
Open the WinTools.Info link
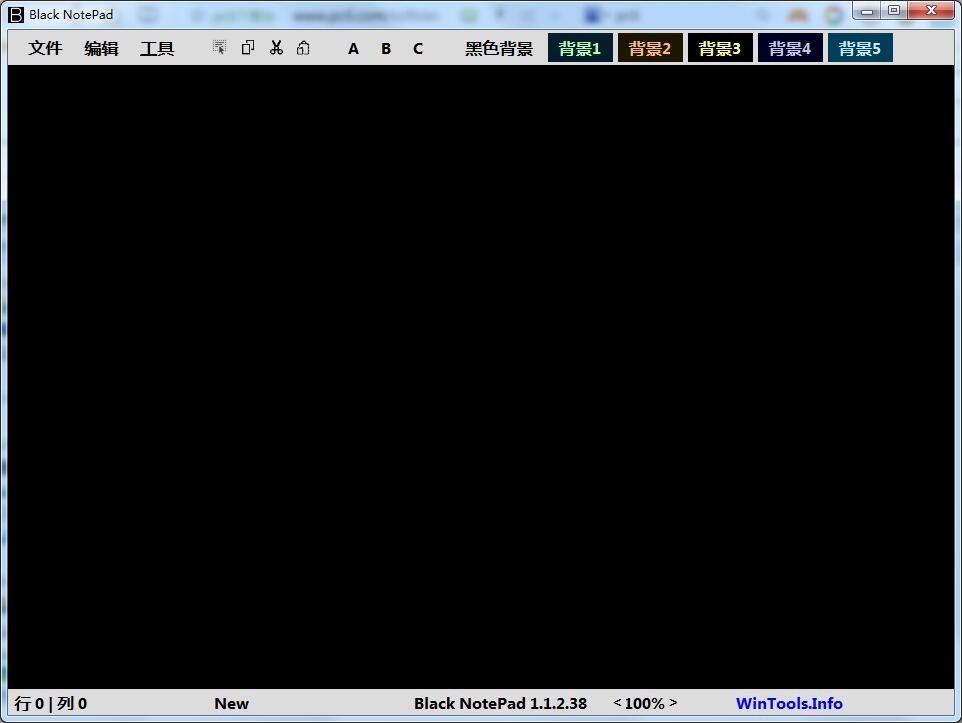789,703
